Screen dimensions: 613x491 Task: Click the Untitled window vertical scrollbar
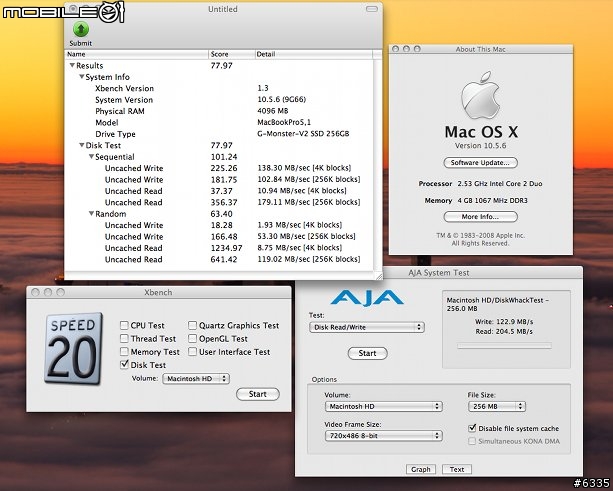coord(377,165)
